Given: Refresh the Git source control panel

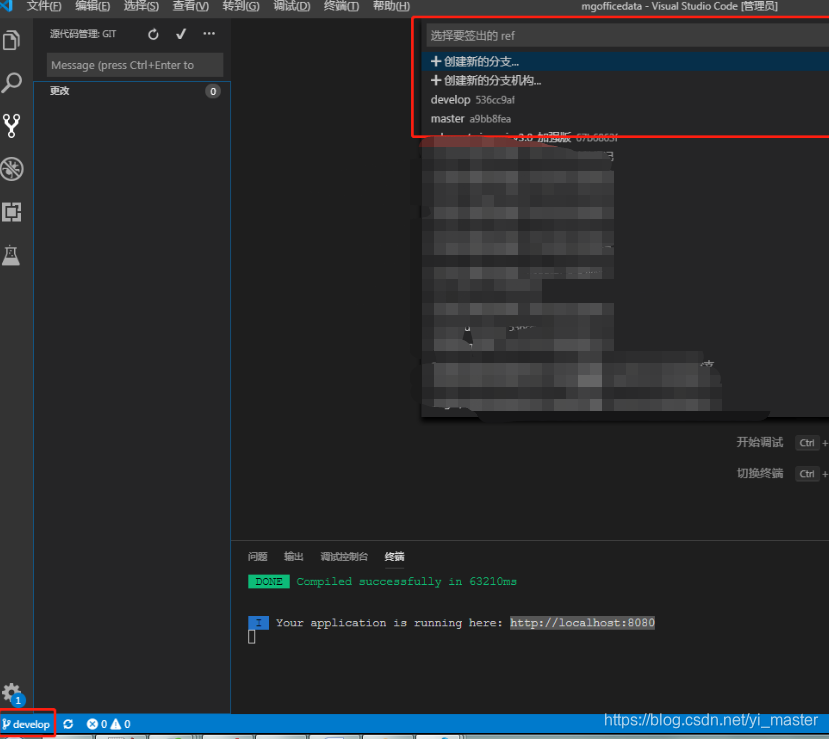Looking at the screenshot, I should 153,34.
